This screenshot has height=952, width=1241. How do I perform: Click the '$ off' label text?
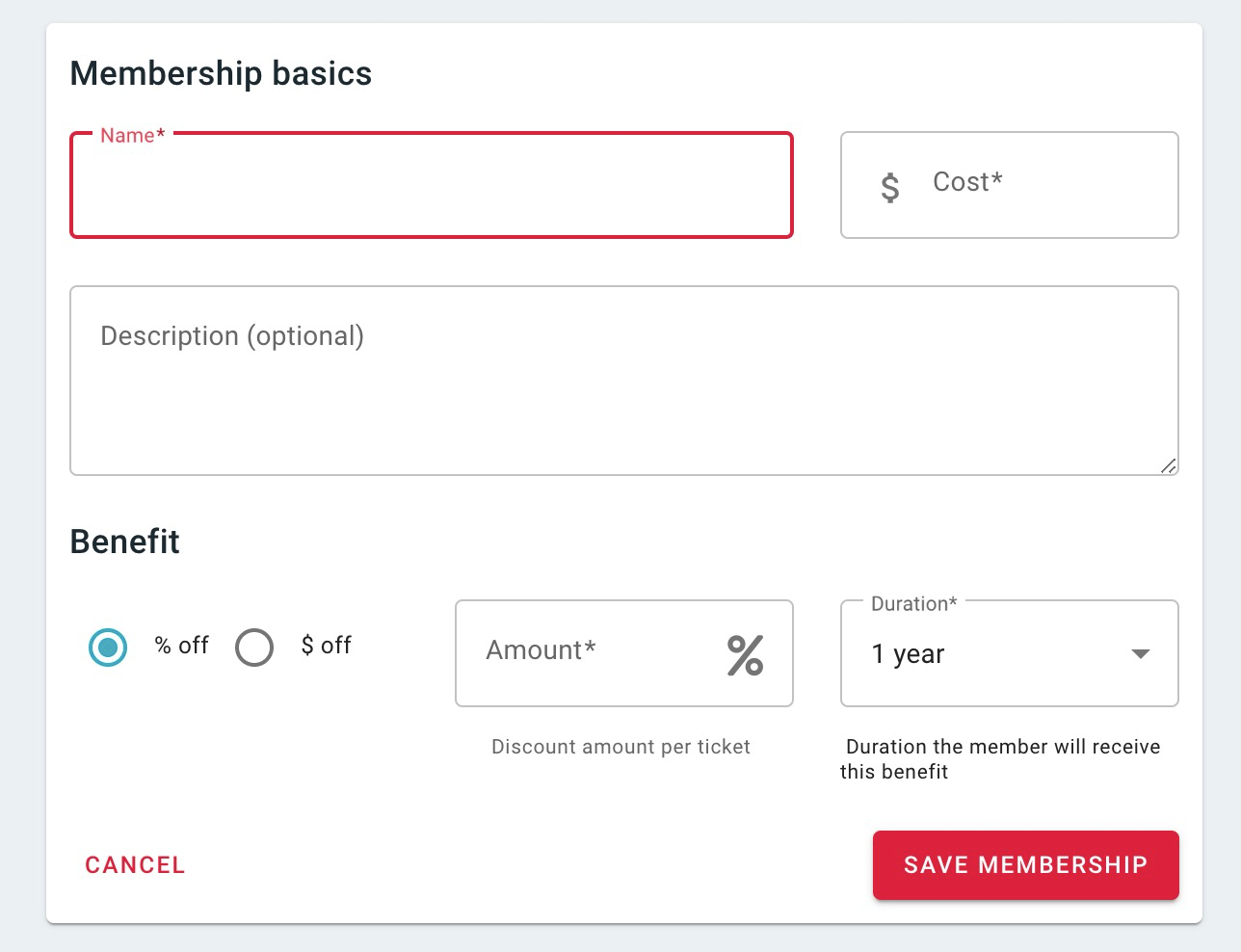tap(326, 645)
